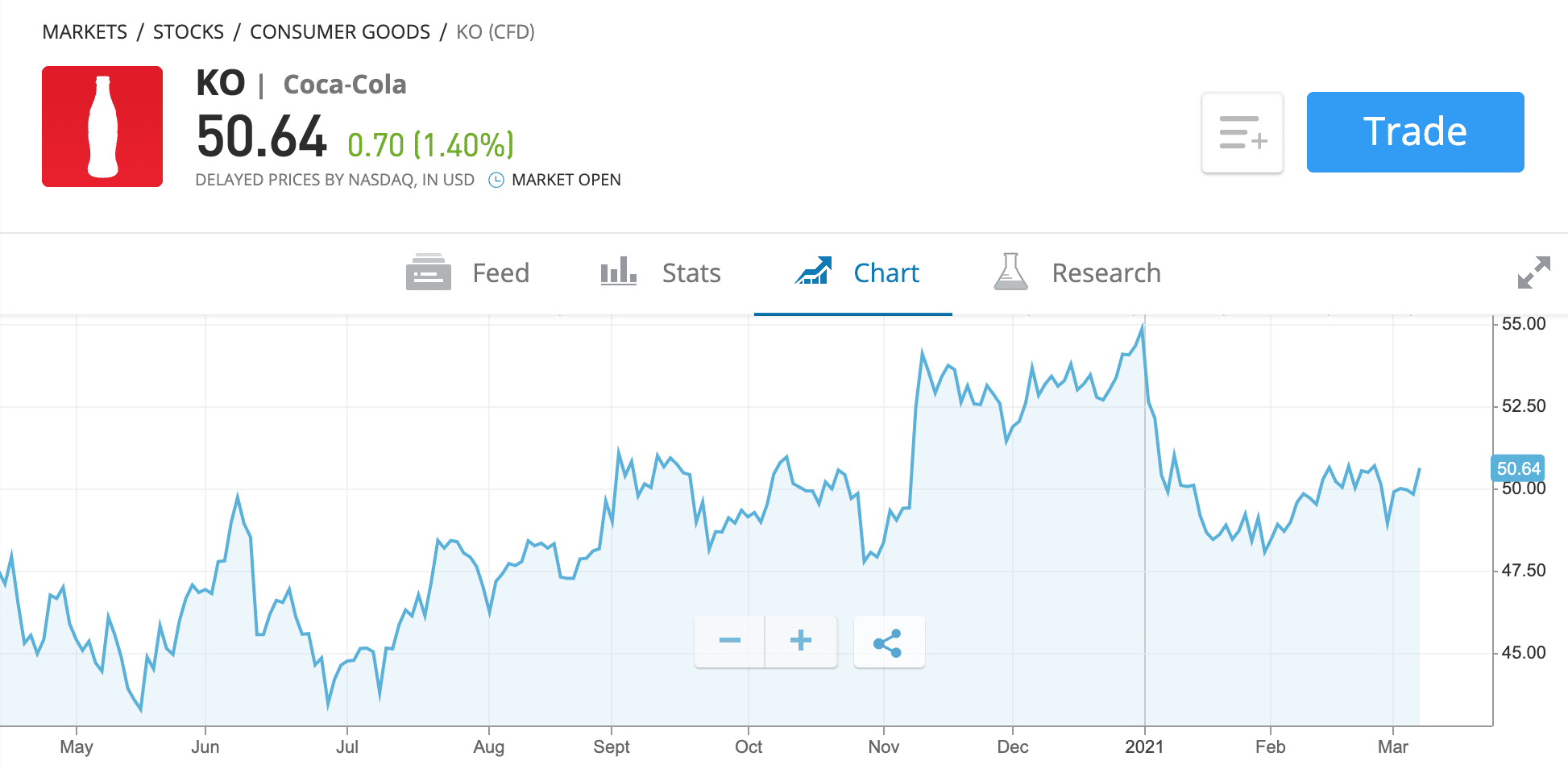Share the chart using share icon
Viewport: 1568px width, 769px height.
889,642
